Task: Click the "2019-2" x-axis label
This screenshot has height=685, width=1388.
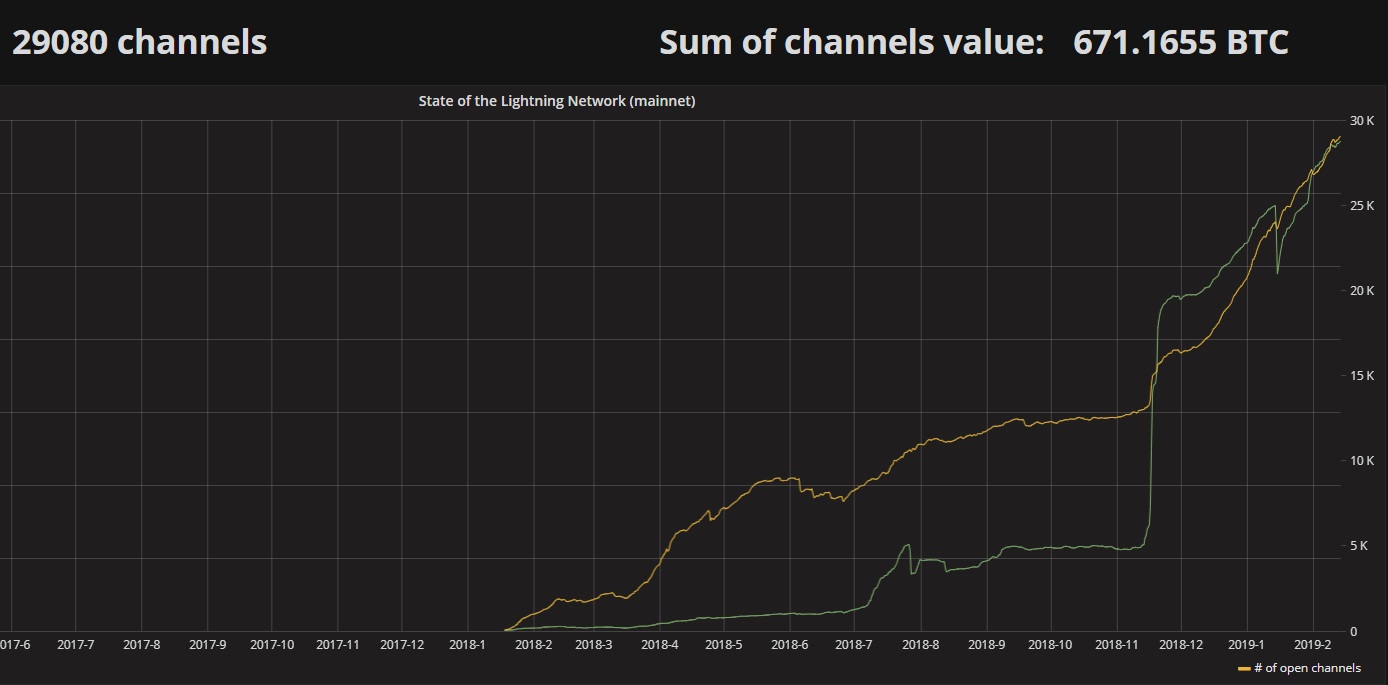Action: pyautogui.click(x=1314, y=645)
